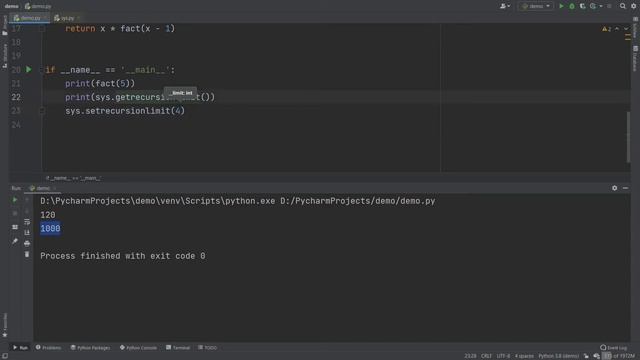Click the demo project breadcrumb at top left
This screenshot has height=360, width=640.
tap(11, 6)
